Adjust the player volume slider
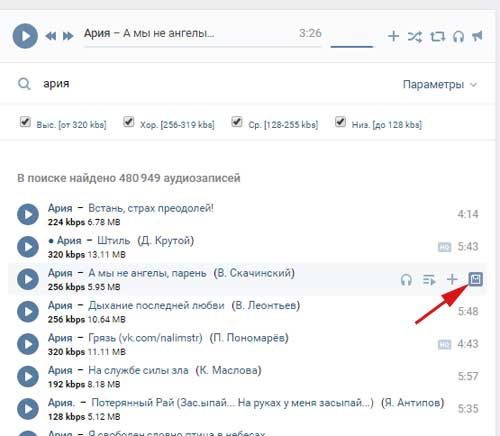This screenshot has width=500, height=436. [x=352, y=47]
